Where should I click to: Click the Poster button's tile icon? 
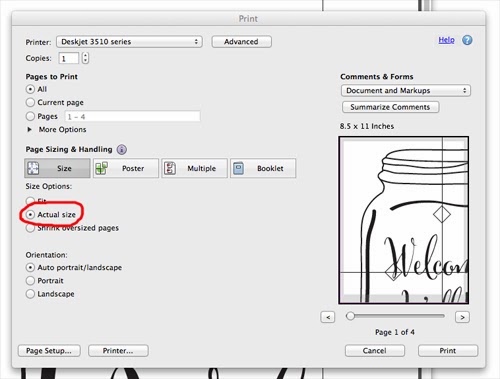101,168
